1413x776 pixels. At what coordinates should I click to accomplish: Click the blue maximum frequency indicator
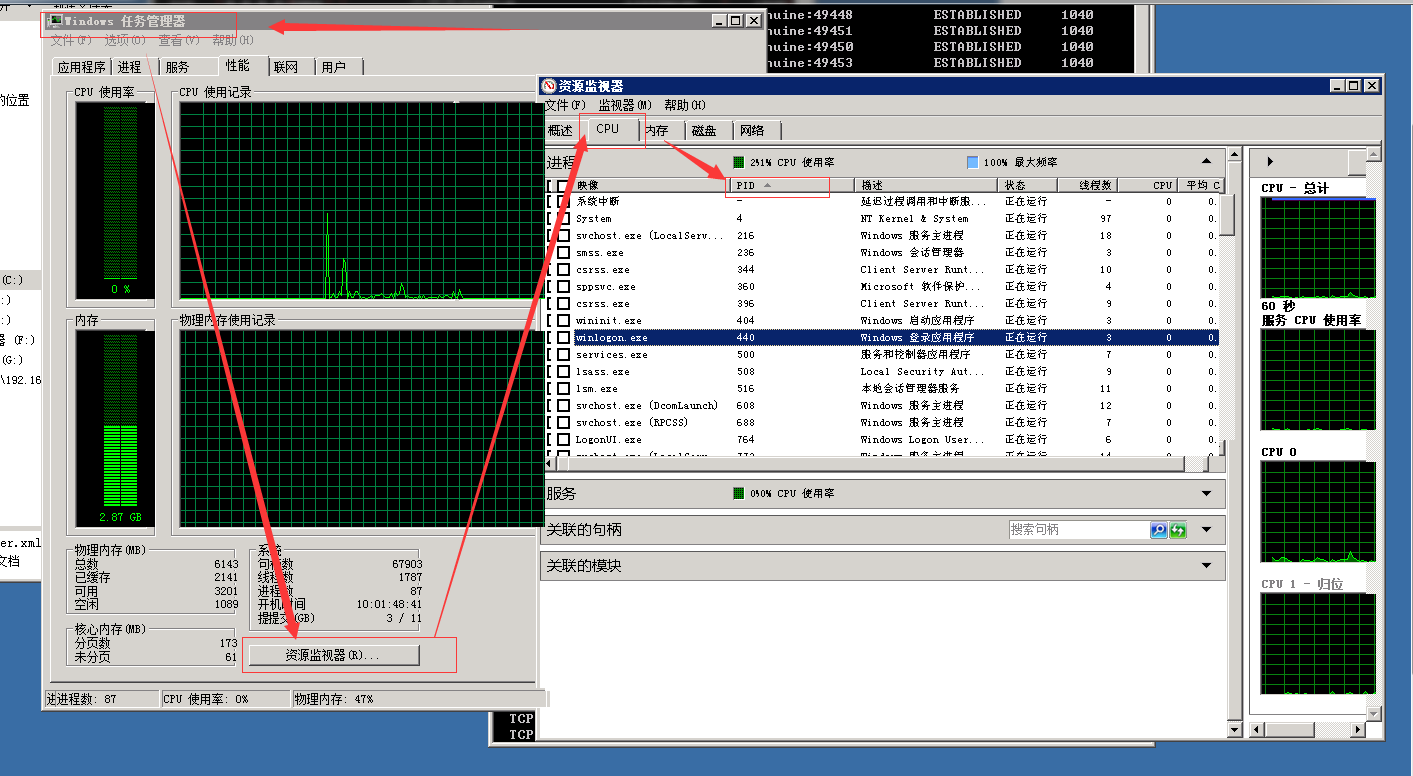click(x=973, y=162)
